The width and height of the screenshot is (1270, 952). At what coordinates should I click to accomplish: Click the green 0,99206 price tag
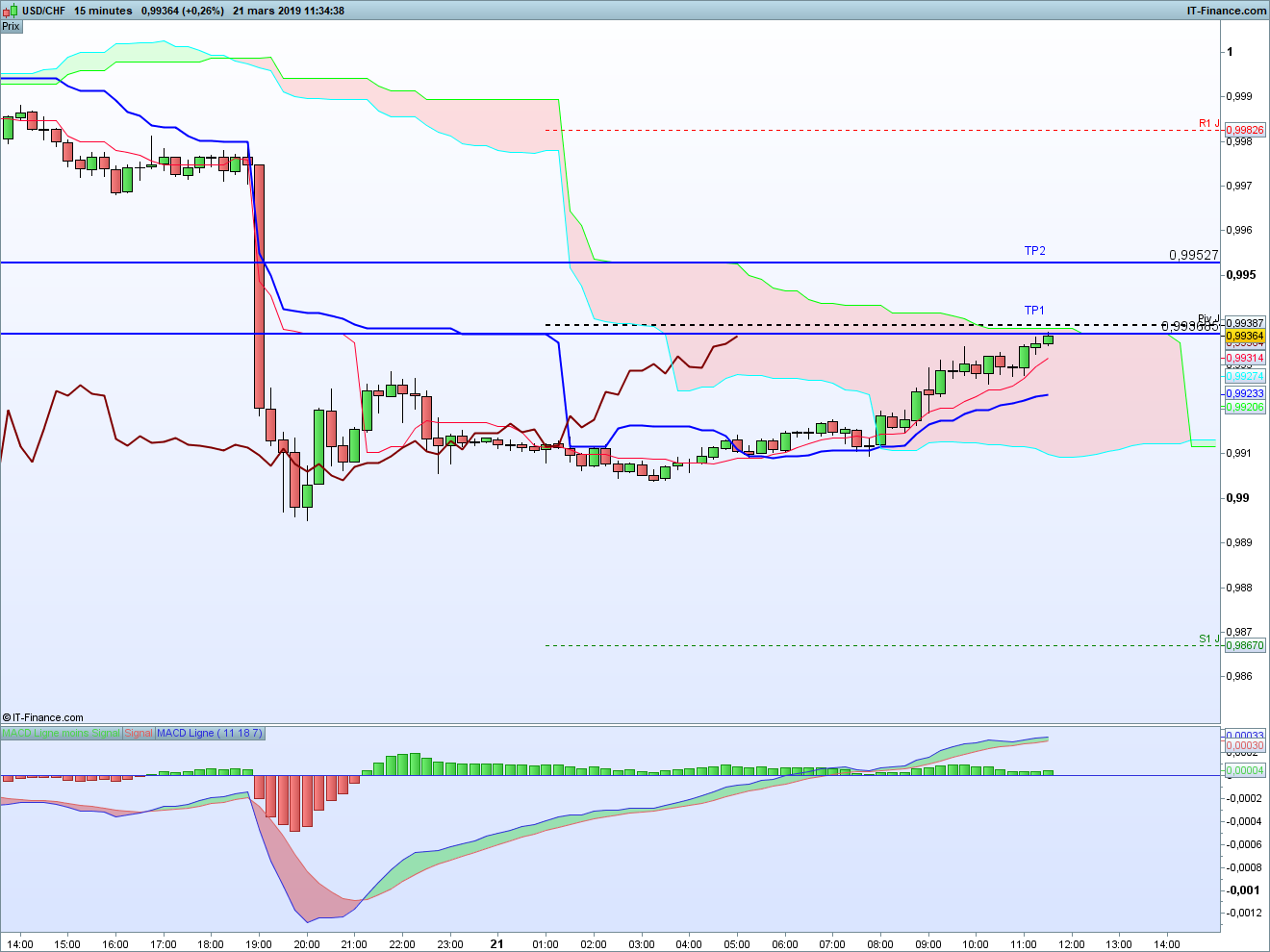tap(1245, 407)
